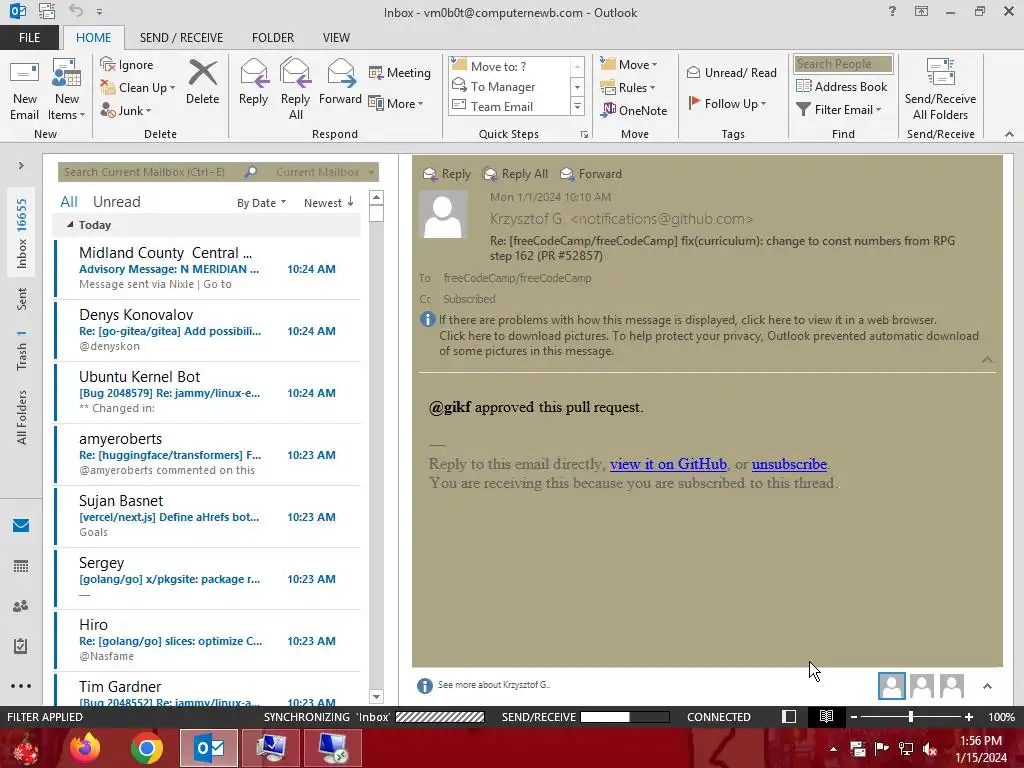Image resolution: width=1024 pixels, height=768 pixels.
Task: Reply using the ribbon Reply icon
Action: click(253, 83)
